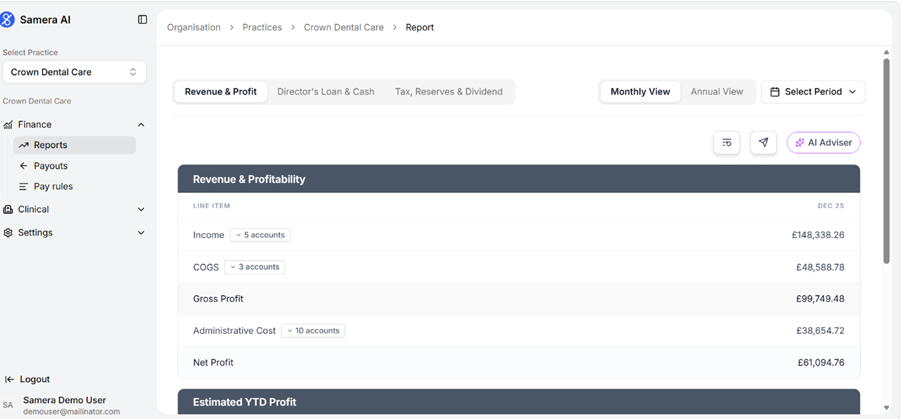Open the Select Practice dropdown

[x=73, y=72]
